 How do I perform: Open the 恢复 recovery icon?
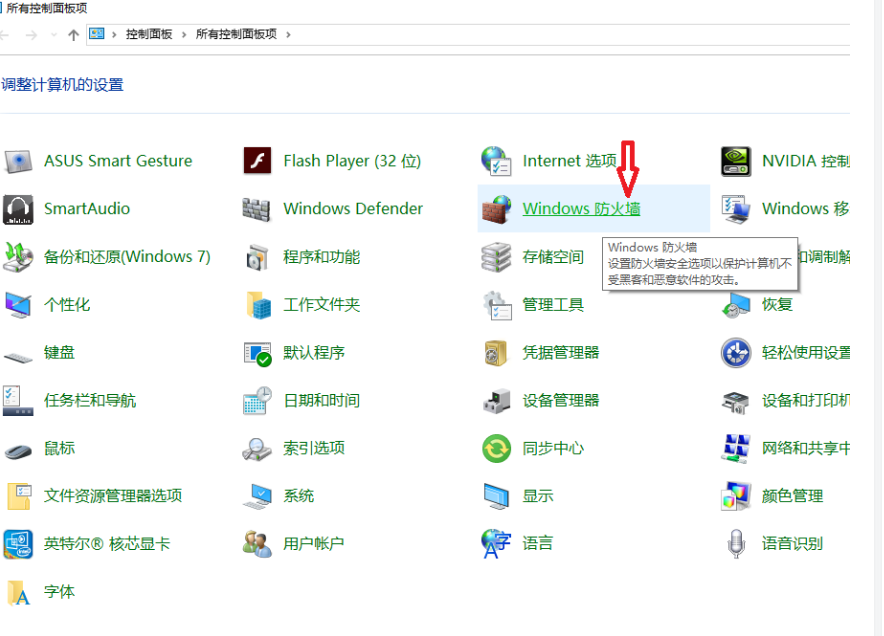pos(736,306)
